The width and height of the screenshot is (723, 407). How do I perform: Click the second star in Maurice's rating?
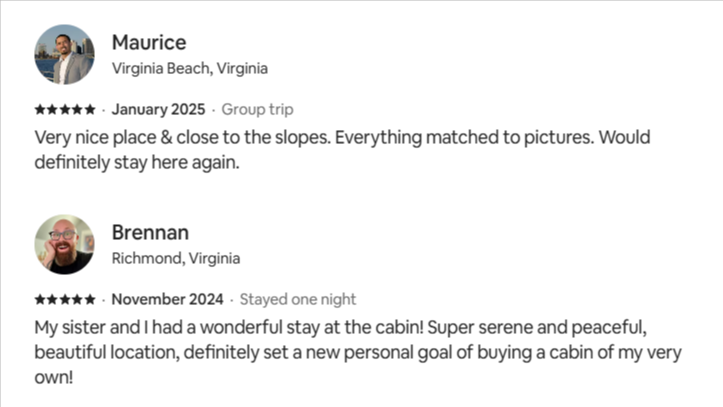pos(52,109)
